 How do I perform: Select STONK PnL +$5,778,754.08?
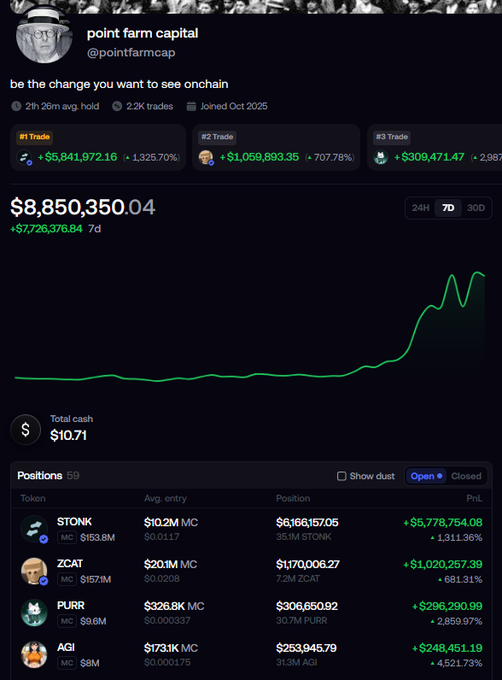click(443, 523)
